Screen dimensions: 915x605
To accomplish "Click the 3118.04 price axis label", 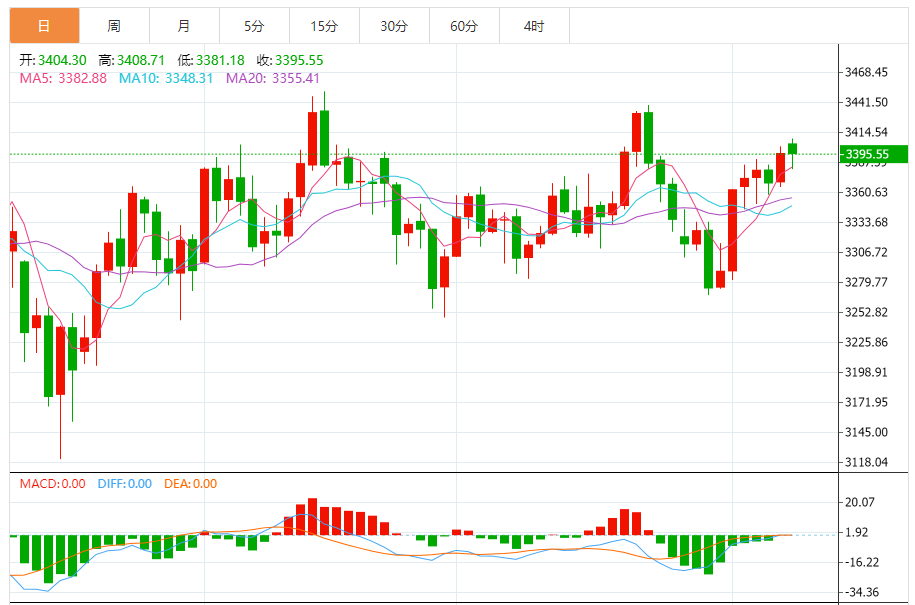I will [x=867, y=462].
